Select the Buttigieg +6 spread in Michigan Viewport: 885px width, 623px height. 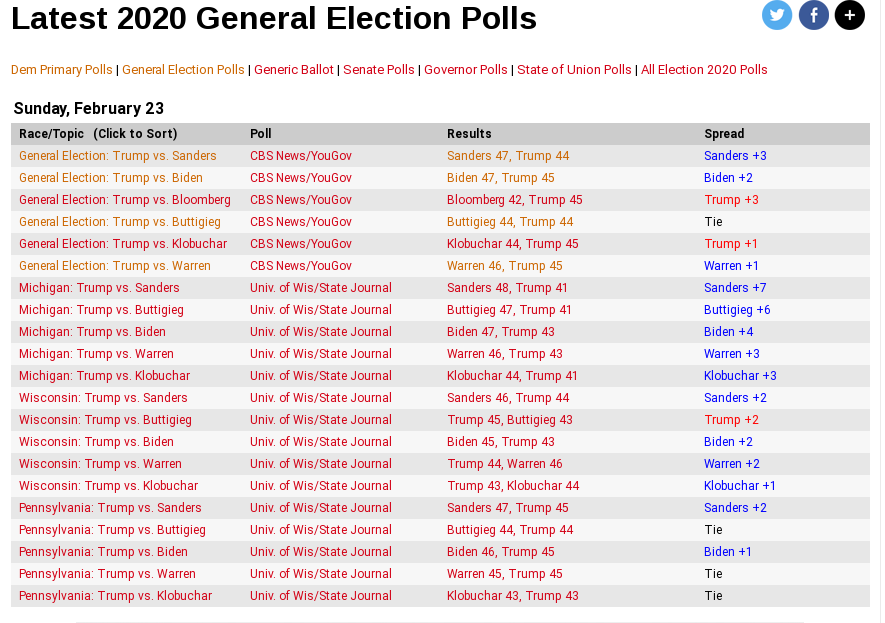pos(737,310)
